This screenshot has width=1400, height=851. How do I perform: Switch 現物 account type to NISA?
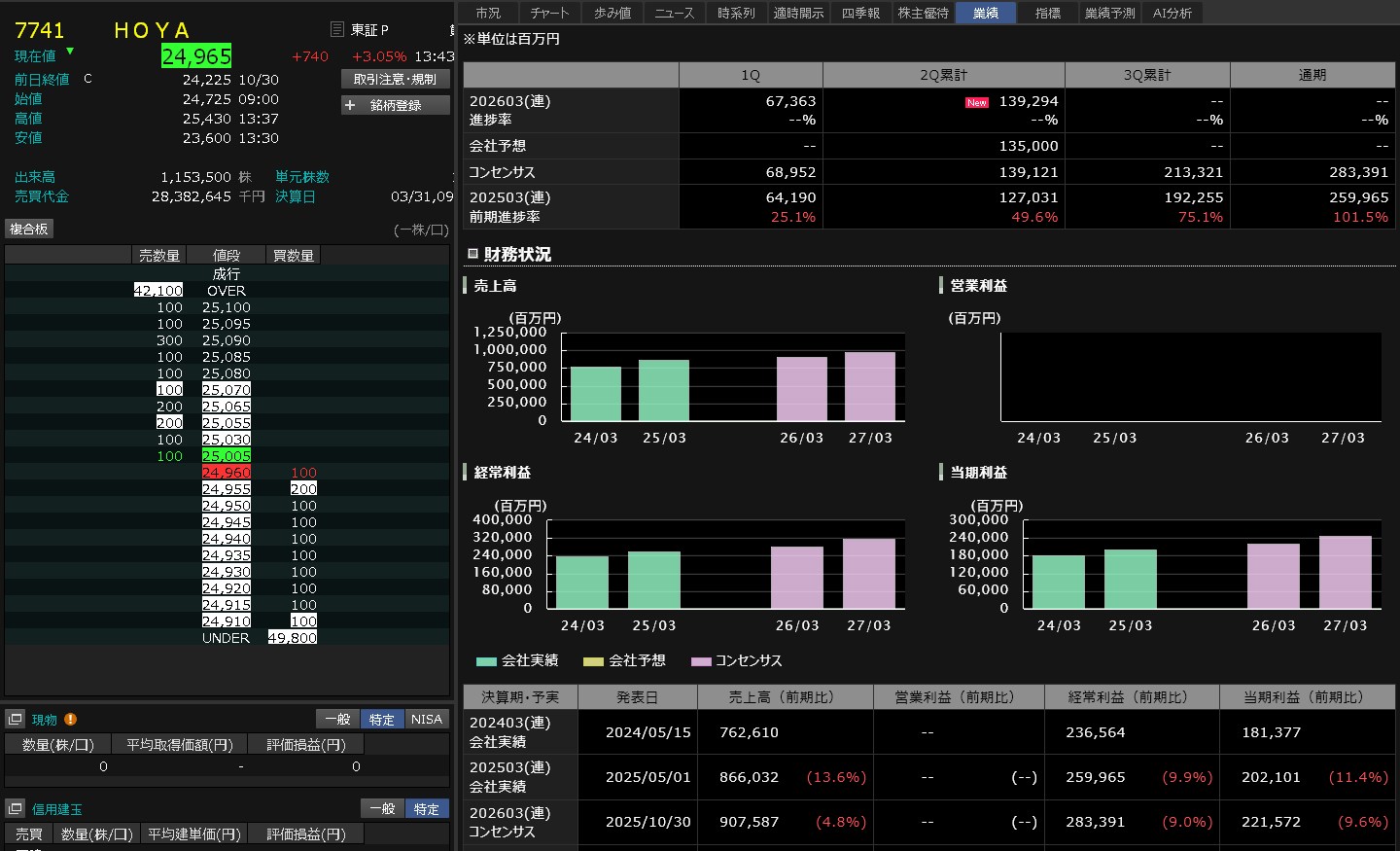point(427,720)
